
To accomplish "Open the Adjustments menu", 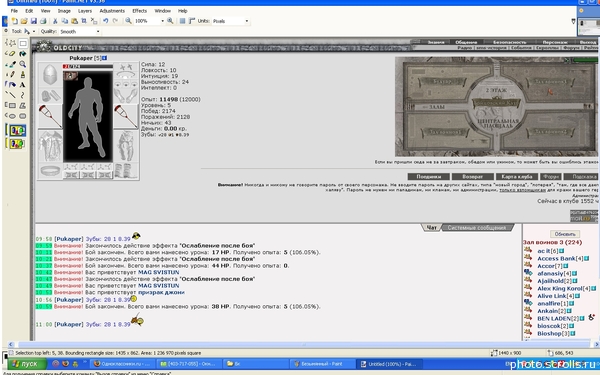I will (x=112, y=11).
